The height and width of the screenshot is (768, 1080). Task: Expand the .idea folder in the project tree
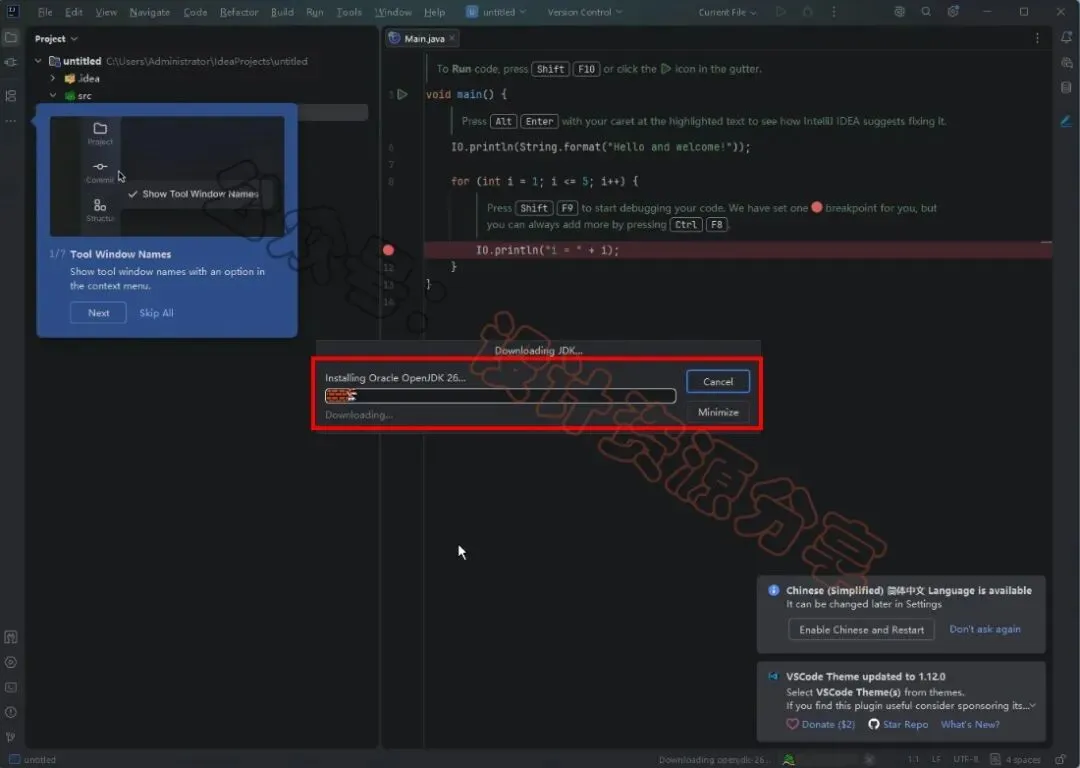tap(53, 79)
